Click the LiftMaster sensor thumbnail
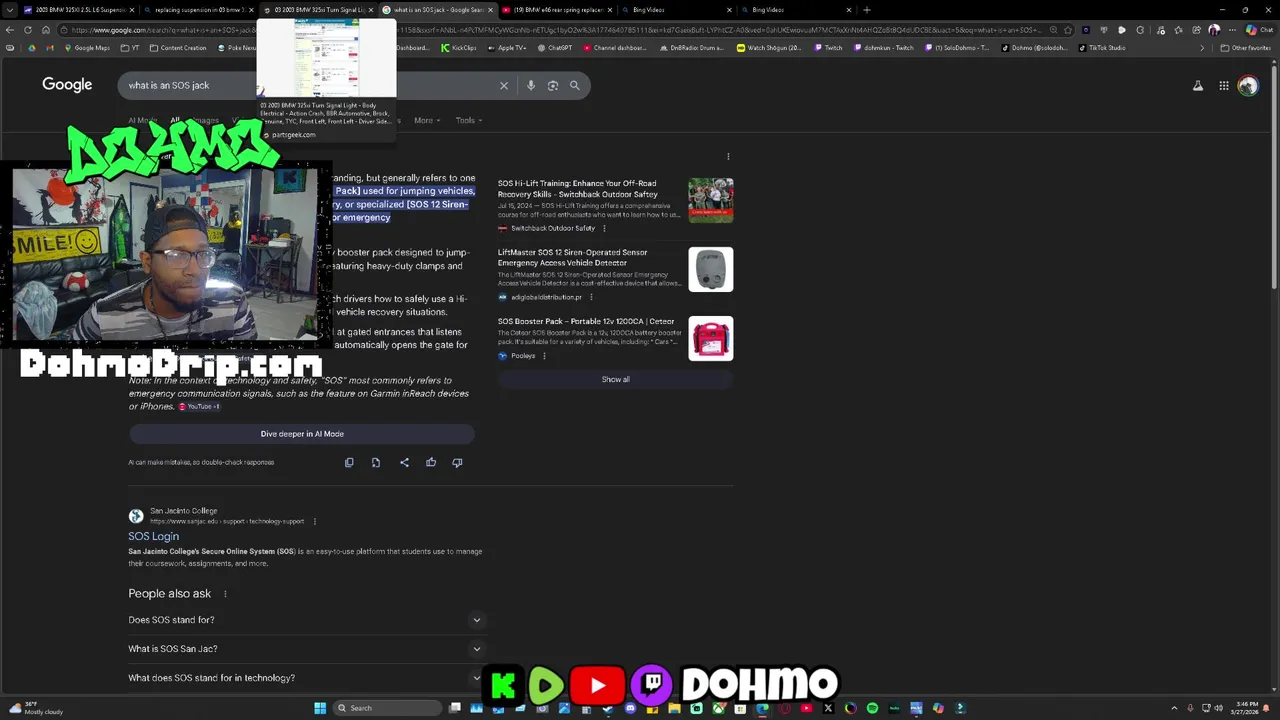Screen dimensions: 1280x720 point(711,270)
